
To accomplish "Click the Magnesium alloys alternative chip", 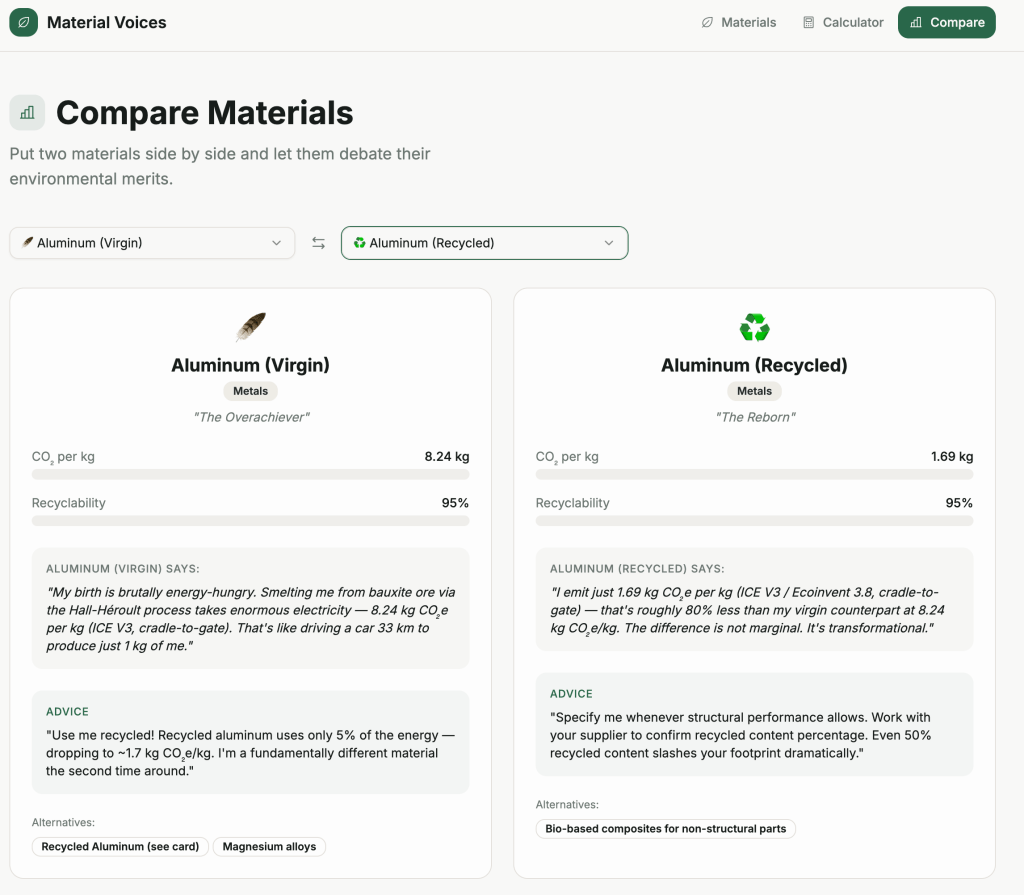I will tap(269, 847).
